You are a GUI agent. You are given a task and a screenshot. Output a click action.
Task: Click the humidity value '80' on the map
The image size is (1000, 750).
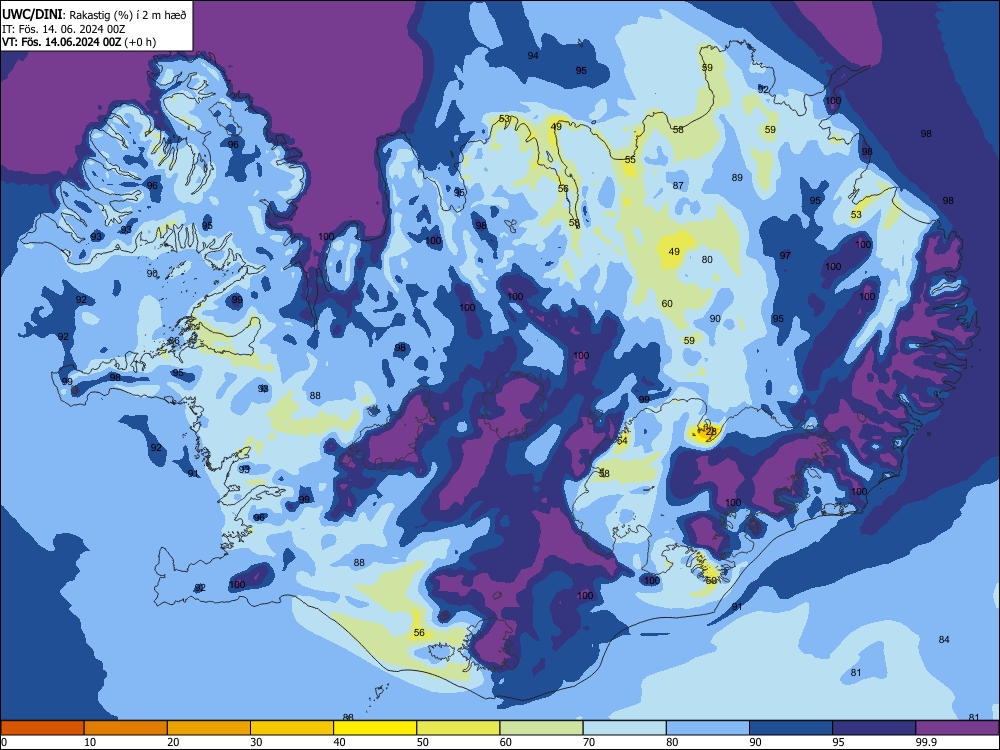[x=707, y=260]
